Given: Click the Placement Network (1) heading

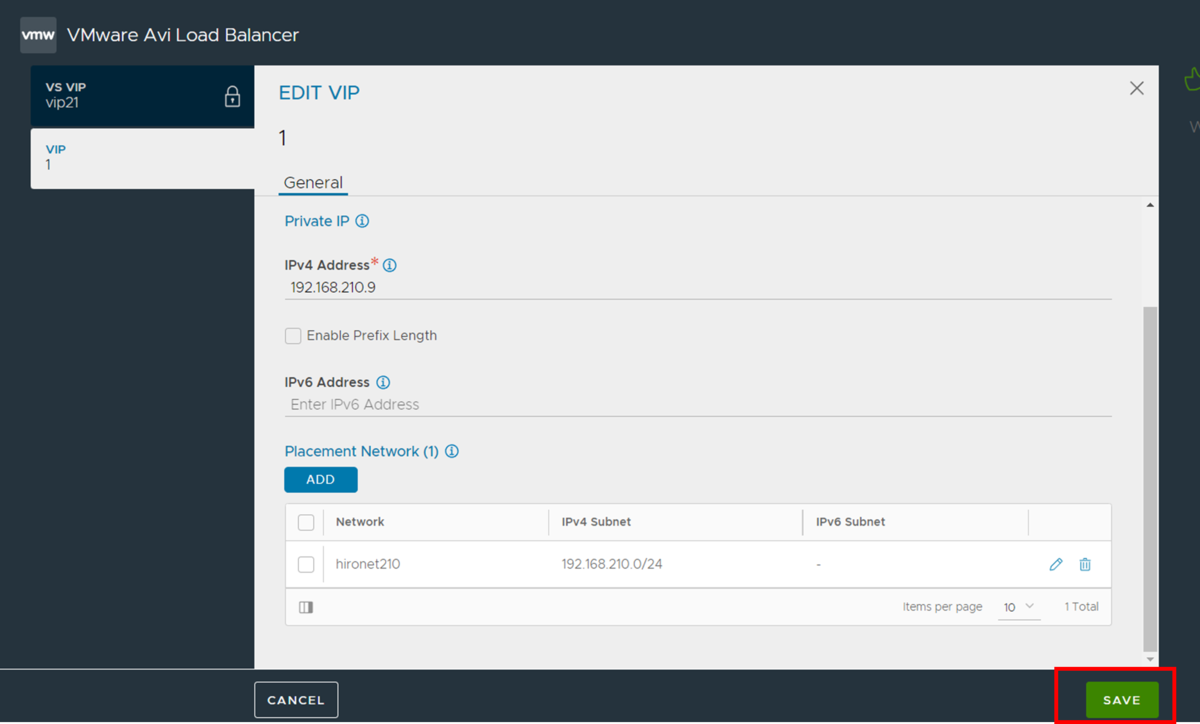Looking at the screenshot, I should pyautogui.click(x=361, y=452).
